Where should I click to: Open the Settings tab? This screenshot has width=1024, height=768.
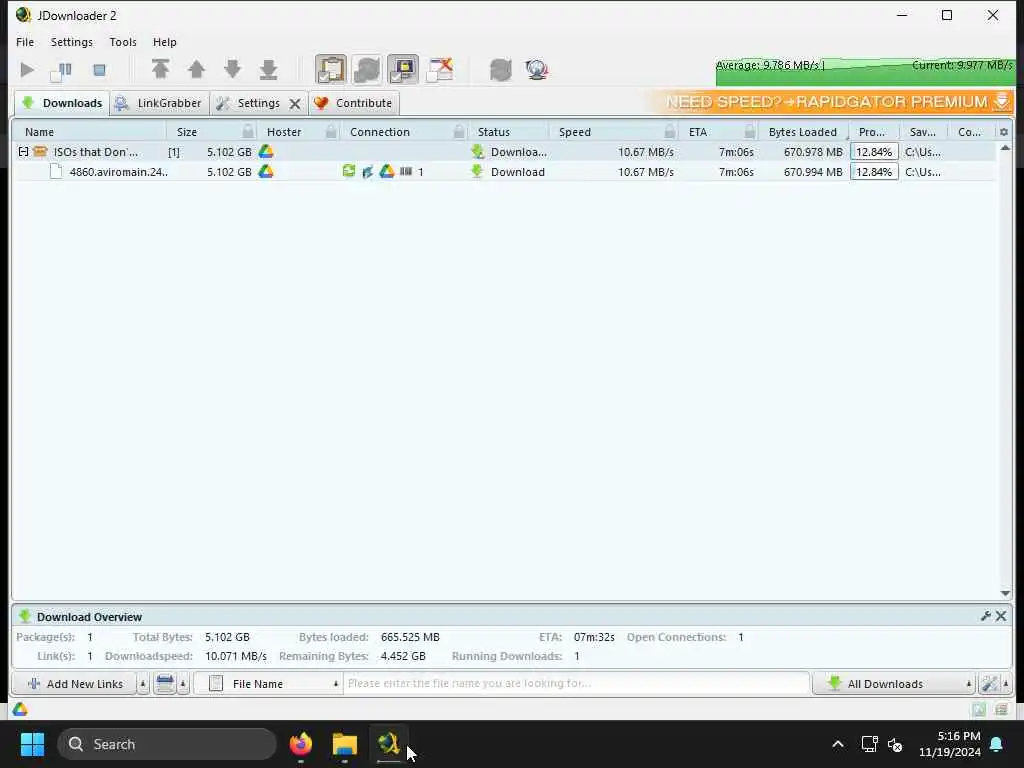pyautogui.click(x=249, y=103)
